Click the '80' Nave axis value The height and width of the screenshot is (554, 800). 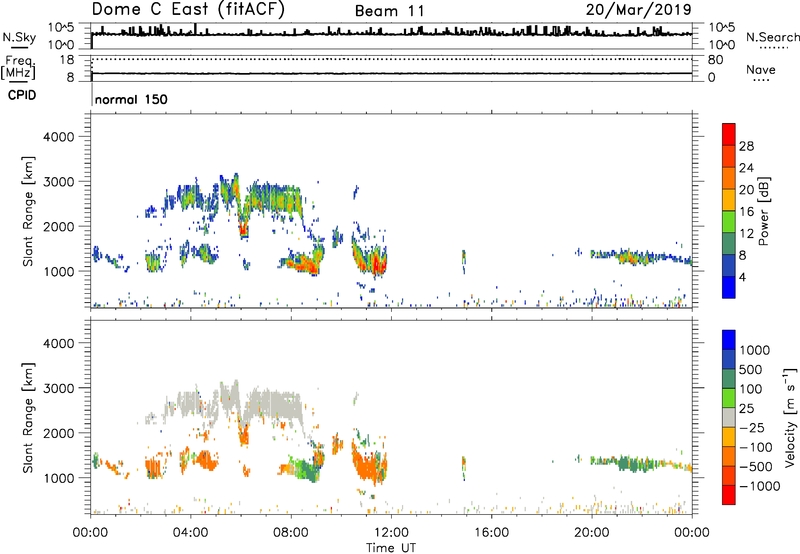point(715,60)
